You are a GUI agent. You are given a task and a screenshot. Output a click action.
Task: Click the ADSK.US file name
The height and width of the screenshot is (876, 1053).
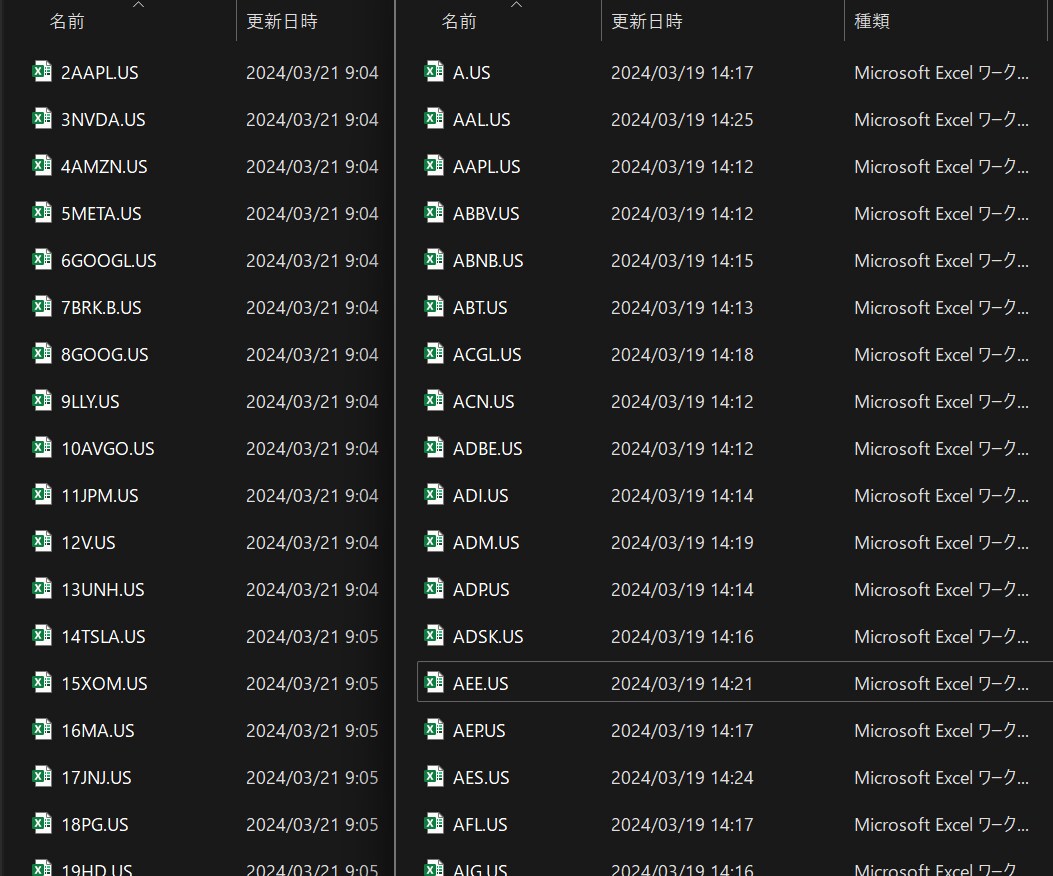[x=488, y=637]
